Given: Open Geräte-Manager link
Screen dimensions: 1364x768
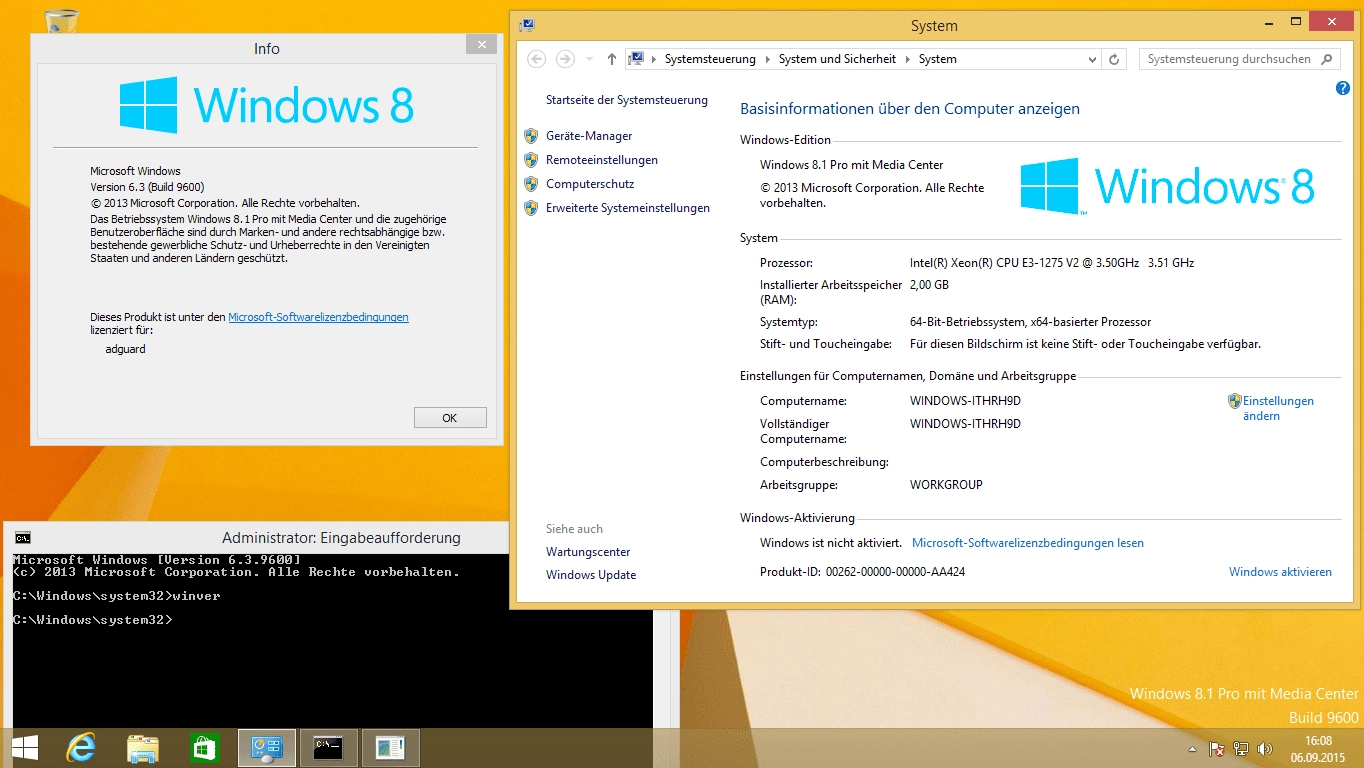Looking at the screenshot, I should point(589,136).
